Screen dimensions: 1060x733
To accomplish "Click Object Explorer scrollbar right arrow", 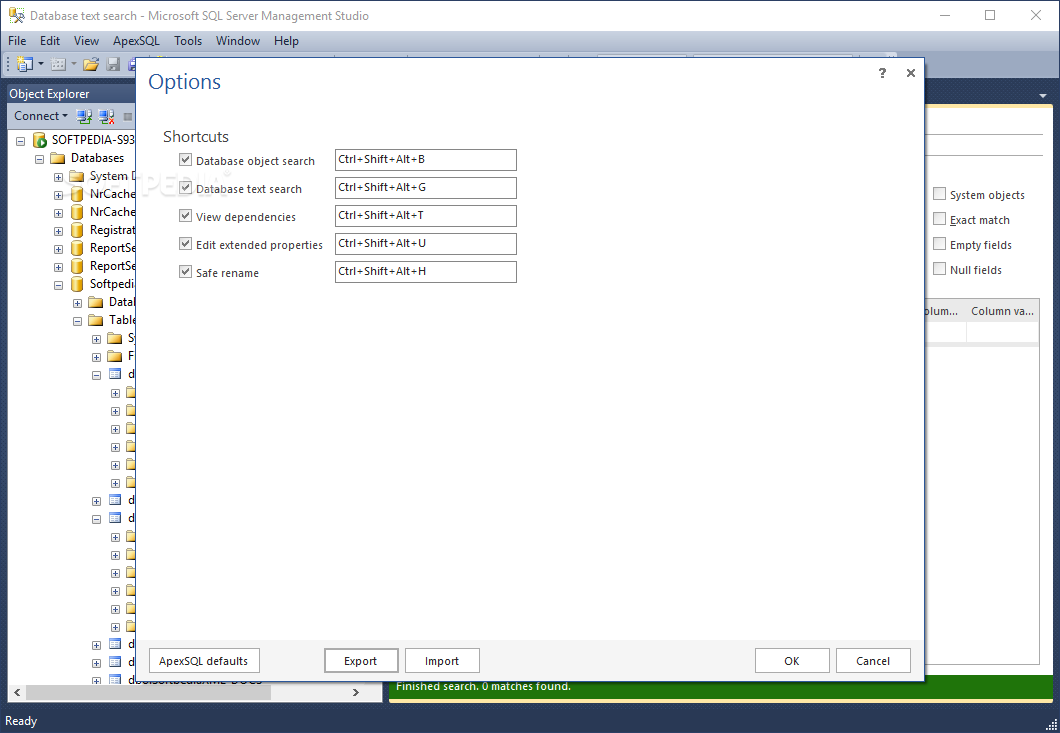I will pyautogui.click(x=356, y=692).
